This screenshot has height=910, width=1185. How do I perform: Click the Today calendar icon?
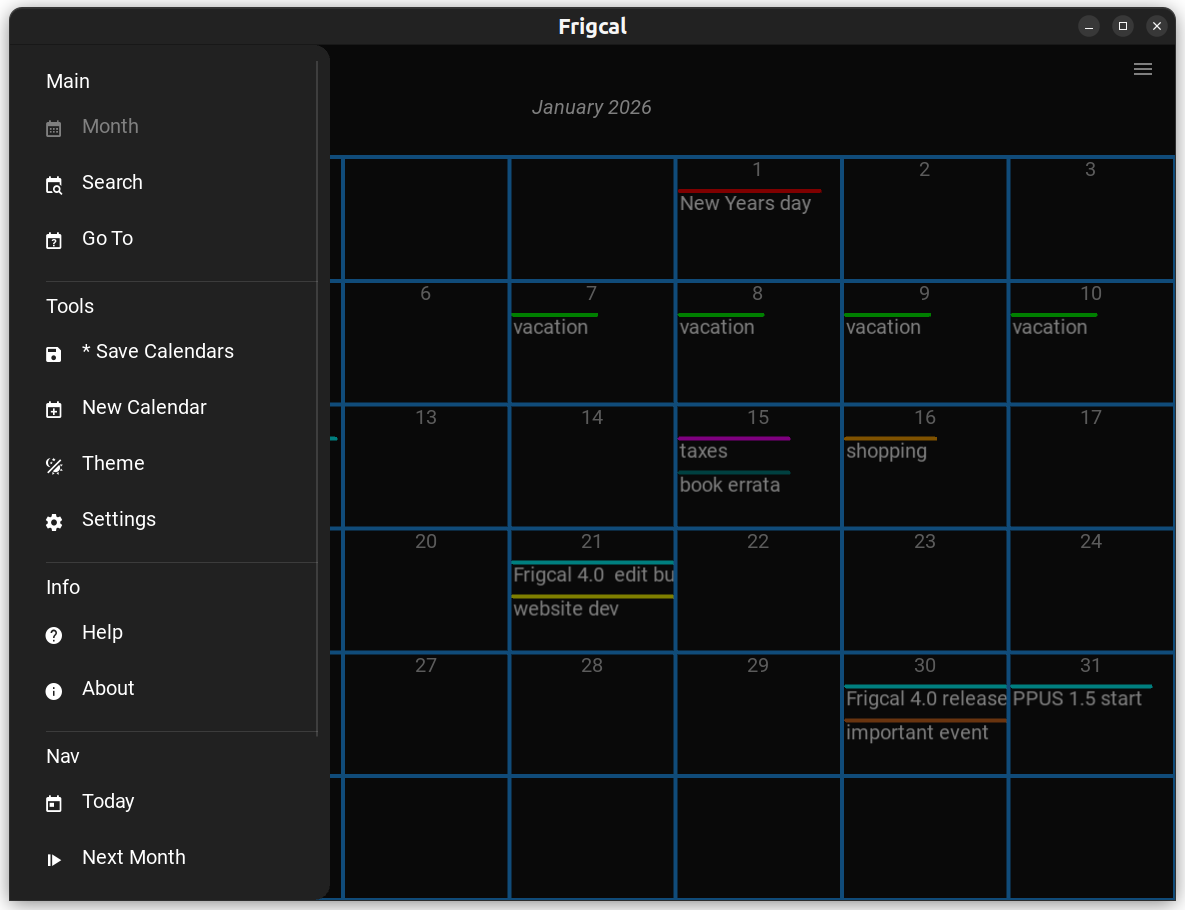[54, 804]
